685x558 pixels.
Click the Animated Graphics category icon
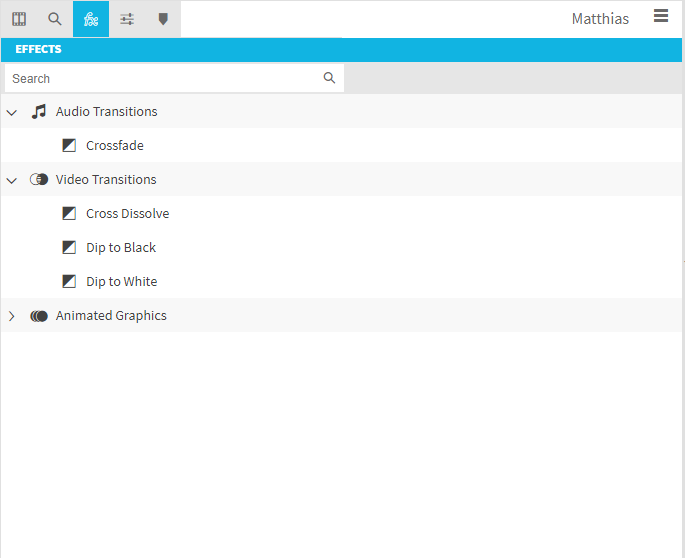[x=39, y=316]
